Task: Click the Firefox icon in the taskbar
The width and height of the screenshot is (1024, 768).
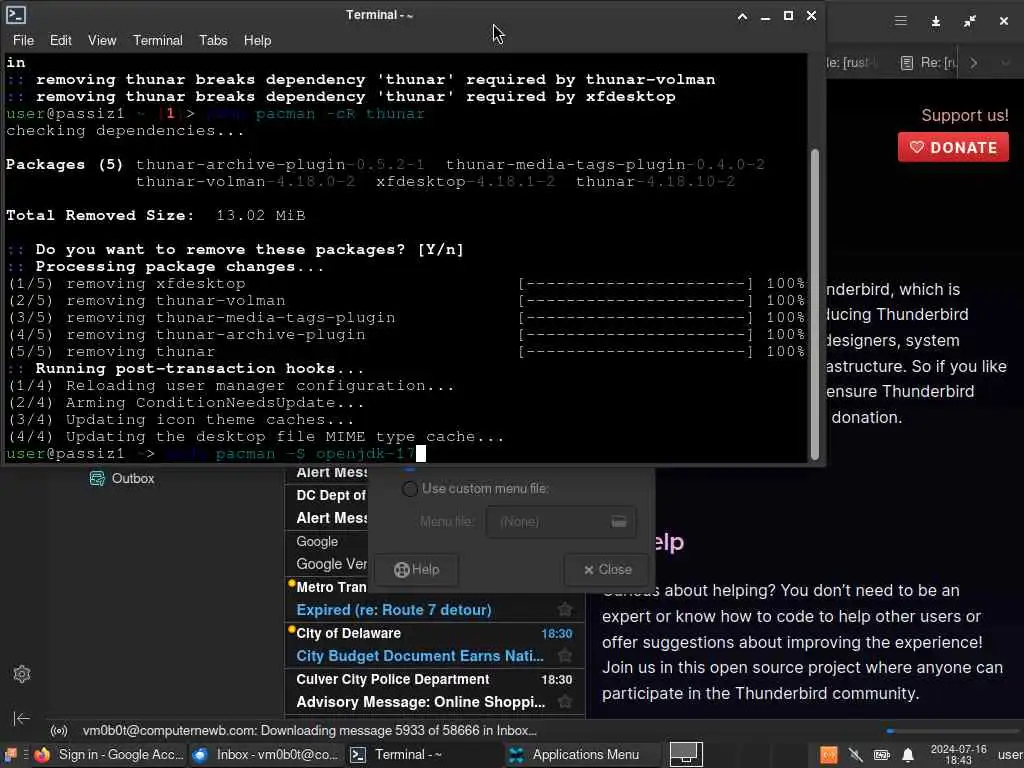Action: coord(43,755)
